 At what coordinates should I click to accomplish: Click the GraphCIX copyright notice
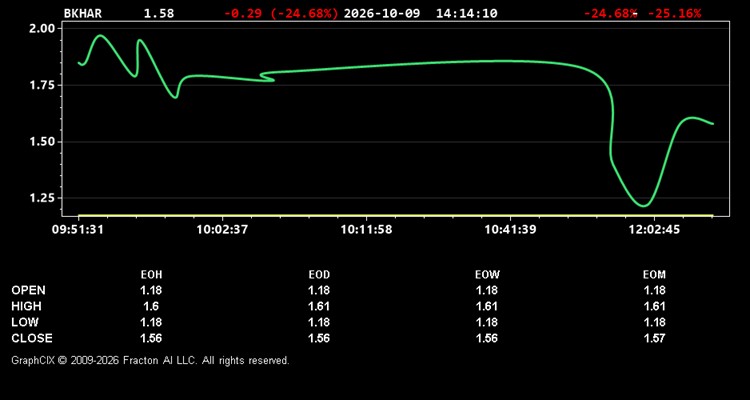coord(150,360)
